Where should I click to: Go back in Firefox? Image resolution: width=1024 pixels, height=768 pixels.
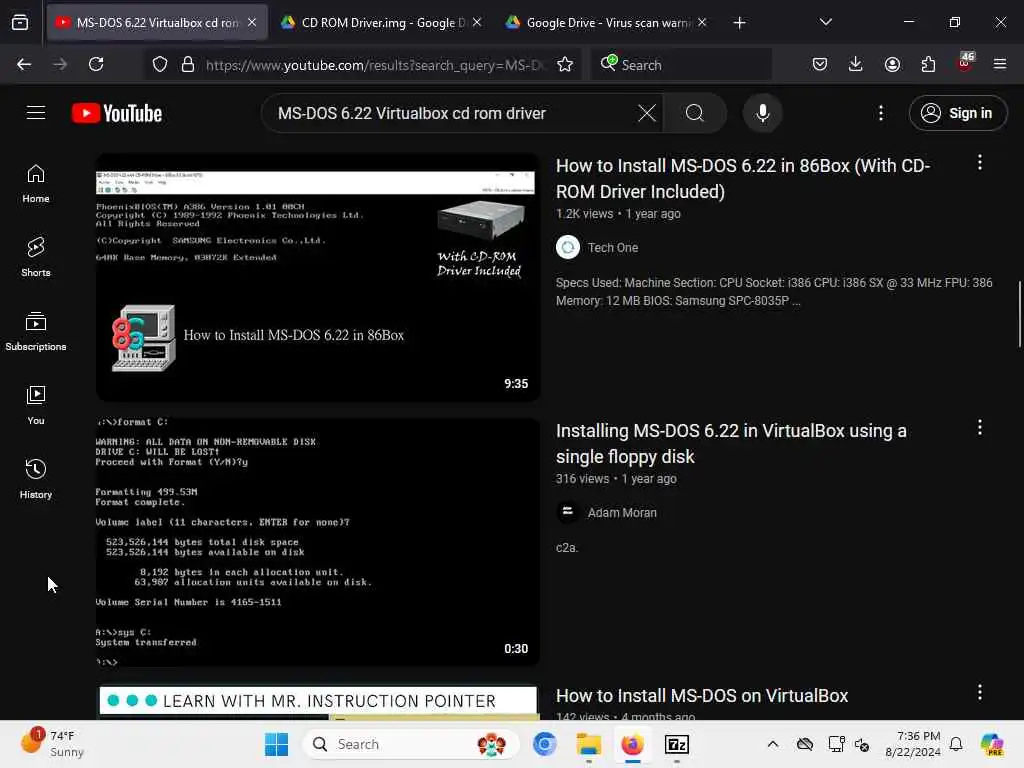point(24,64)
